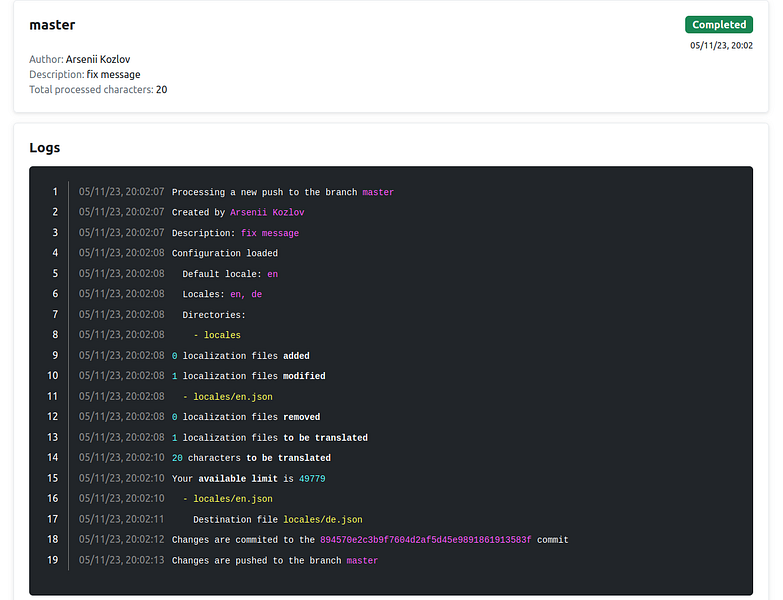Click the Logs section heading
The width and height of the screenshot is (783, 600).
(44, 148)
